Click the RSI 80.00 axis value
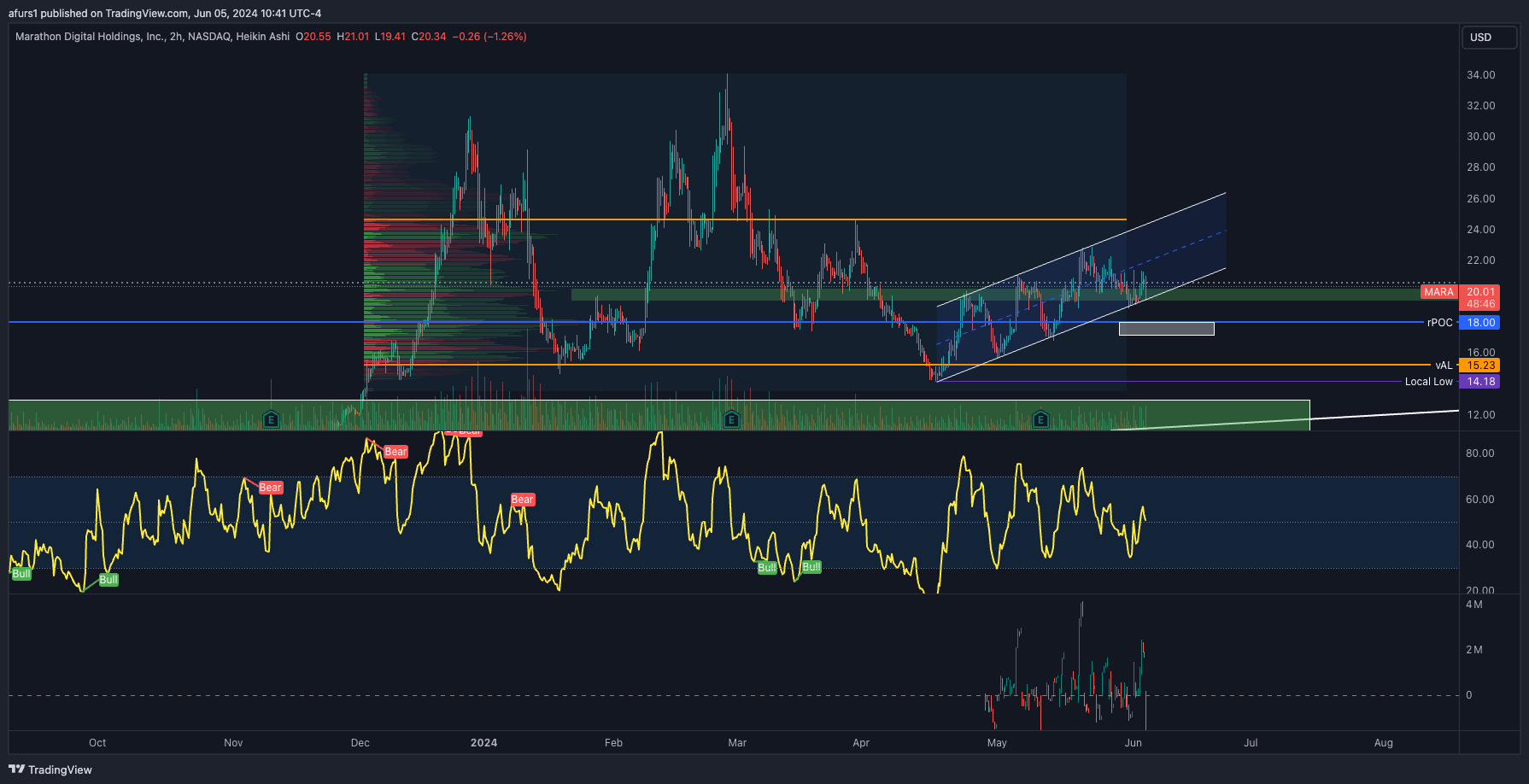Viewport: 1529px width, 784px height. [1480, 453]
